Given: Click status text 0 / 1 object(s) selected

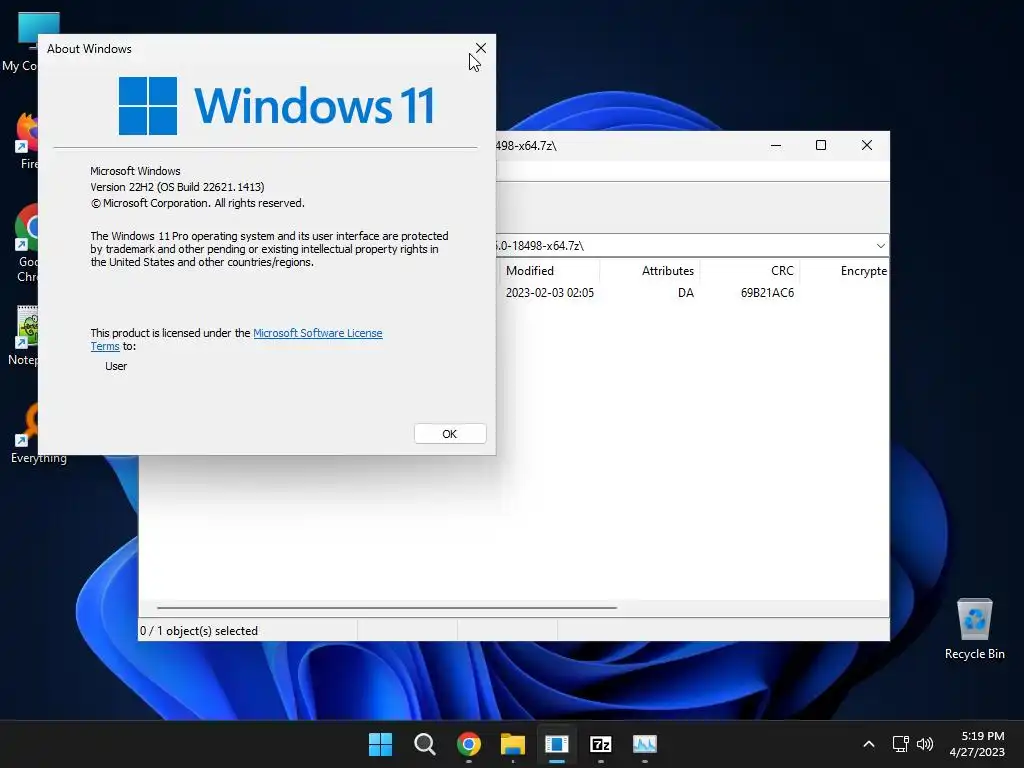Looking at the screenshot, I should (x=199, y=631).
